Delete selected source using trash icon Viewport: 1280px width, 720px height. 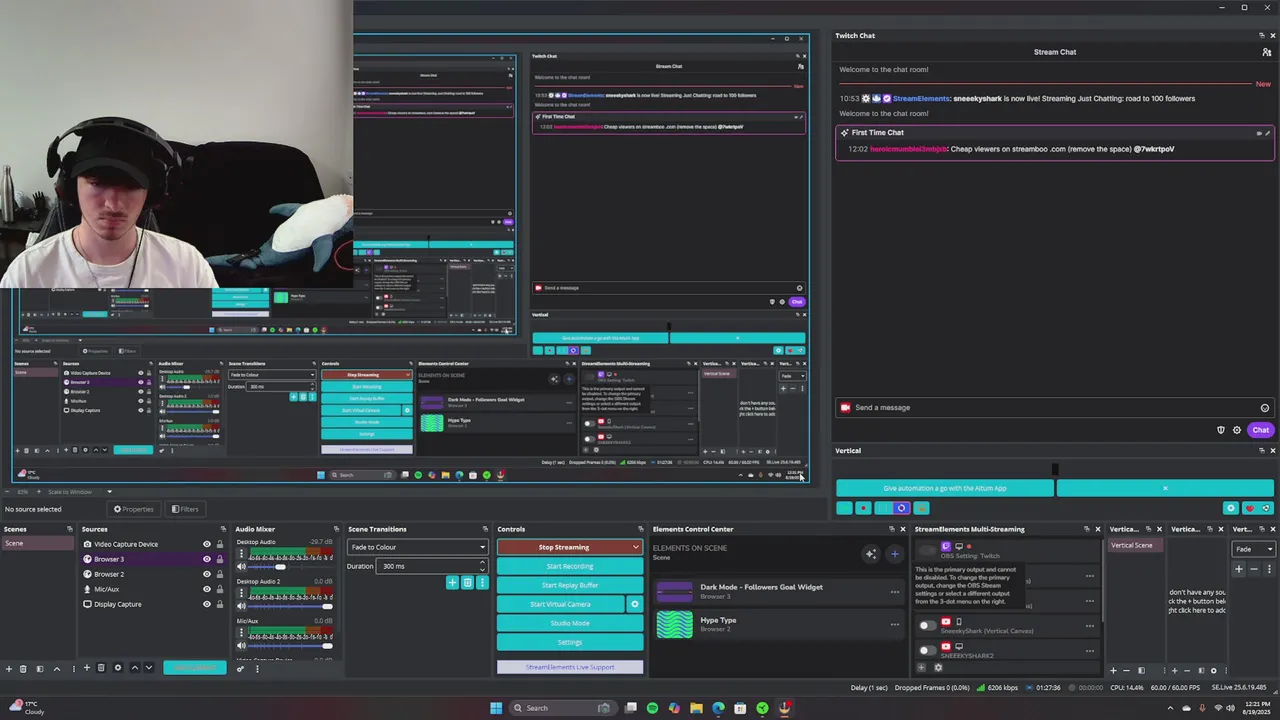point(101,668)
